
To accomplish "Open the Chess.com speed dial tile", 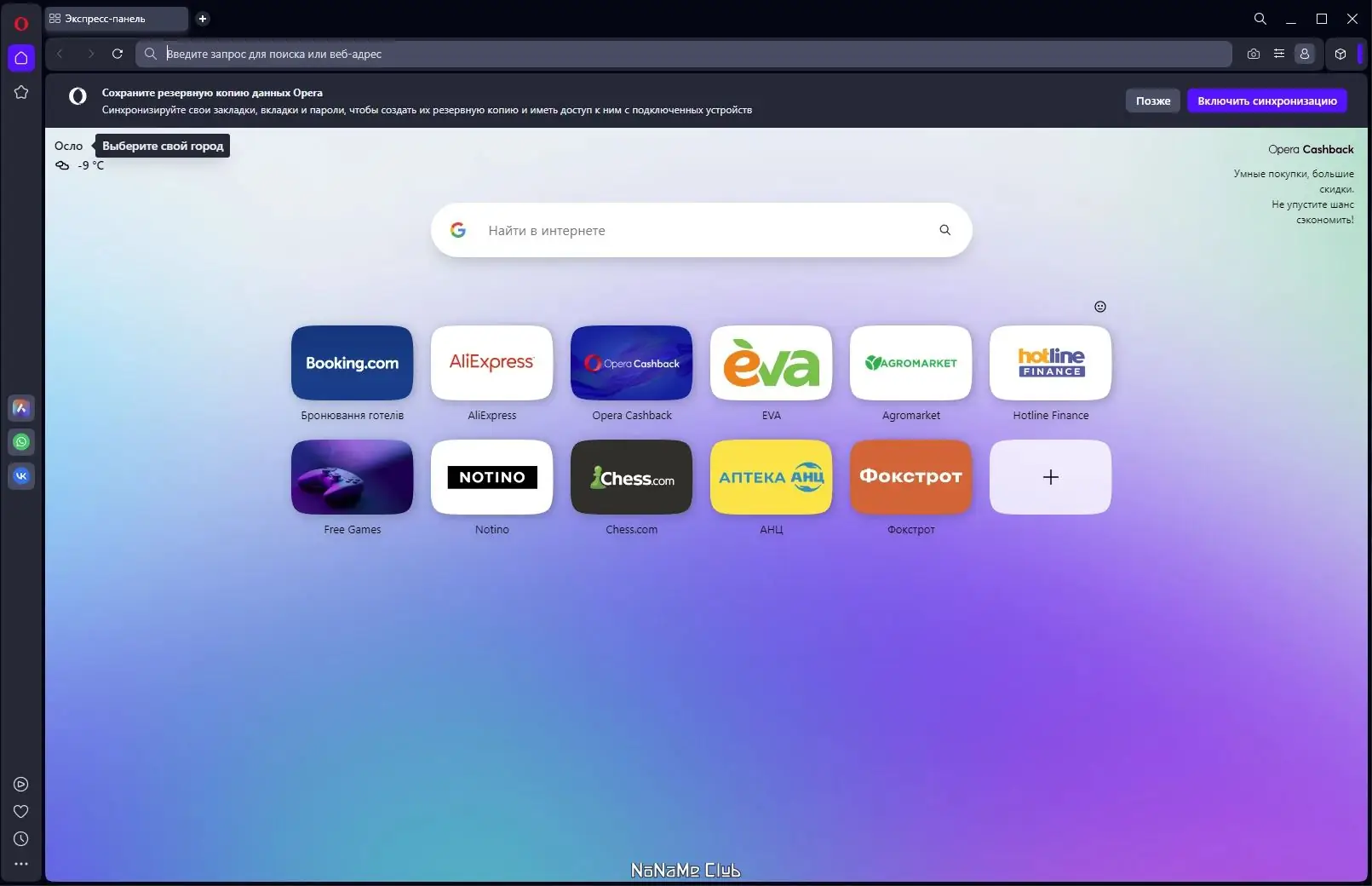I will click(632, 477).
